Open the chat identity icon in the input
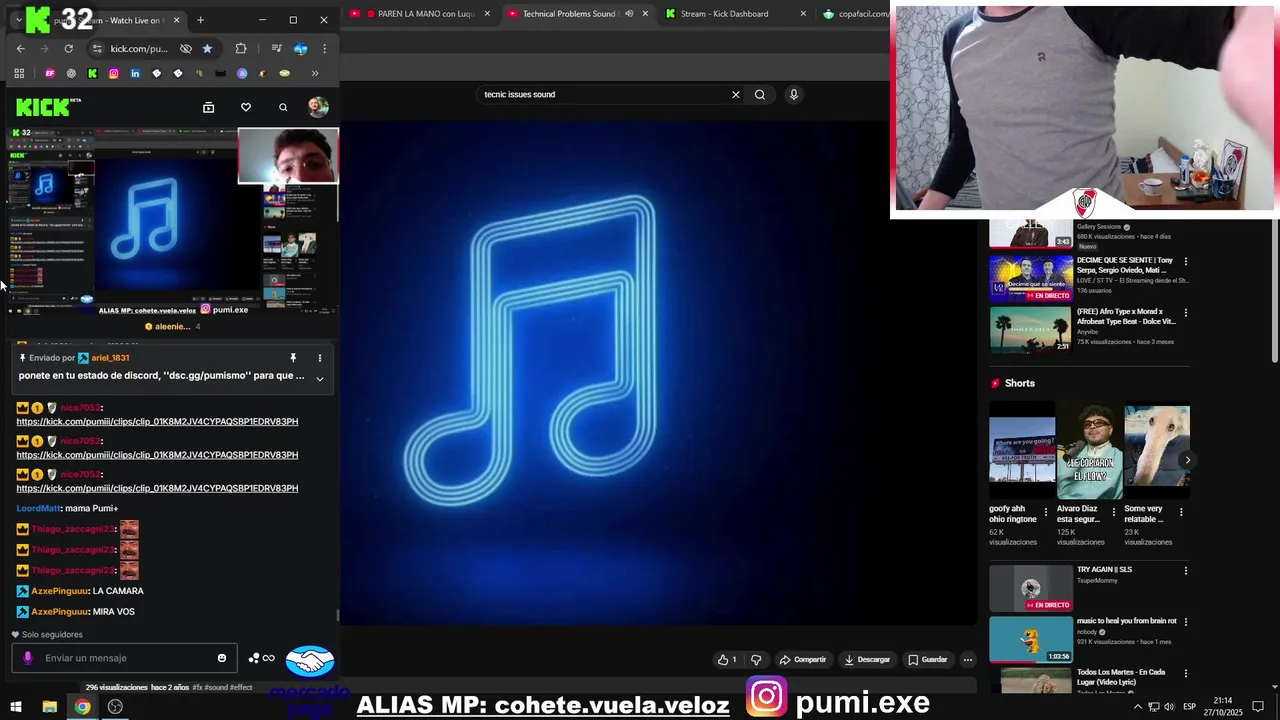This screenshot has height=720, width=1280. 27,658
